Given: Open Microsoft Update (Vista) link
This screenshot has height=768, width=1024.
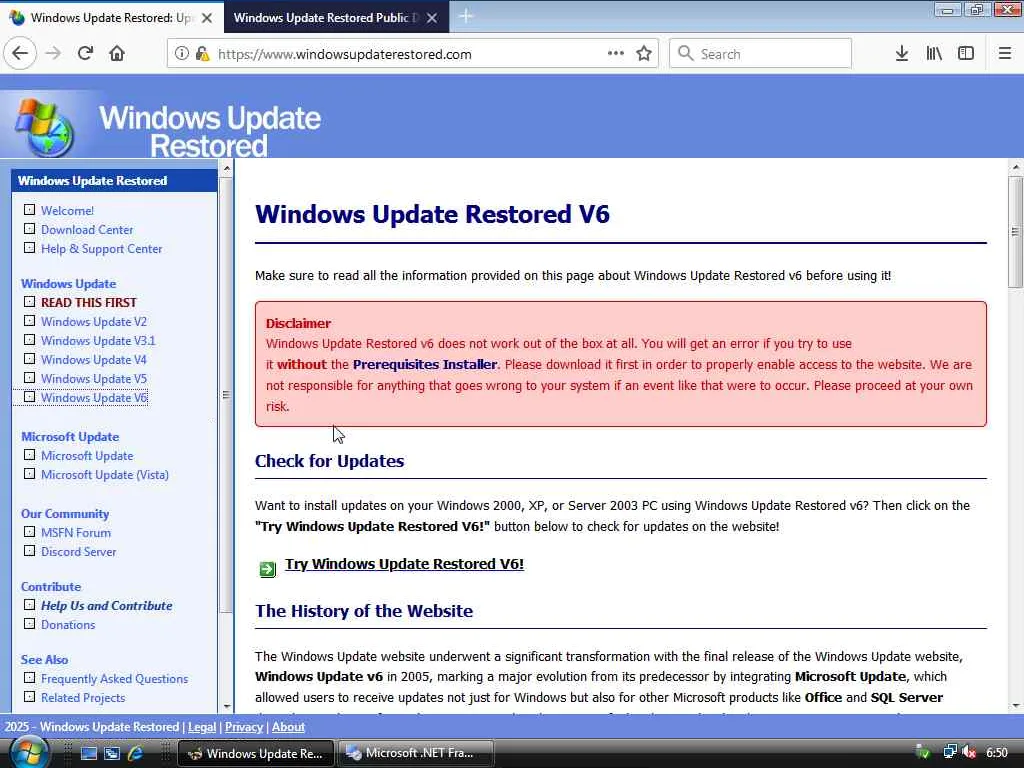Looking at the screenshot, I should 104,474.
